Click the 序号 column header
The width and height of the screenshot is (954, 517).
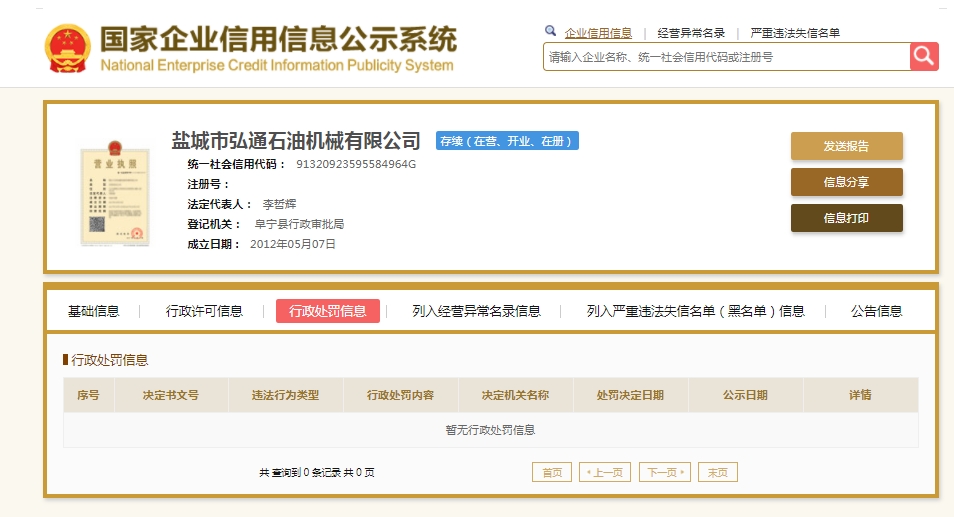(x=88, y=395)
